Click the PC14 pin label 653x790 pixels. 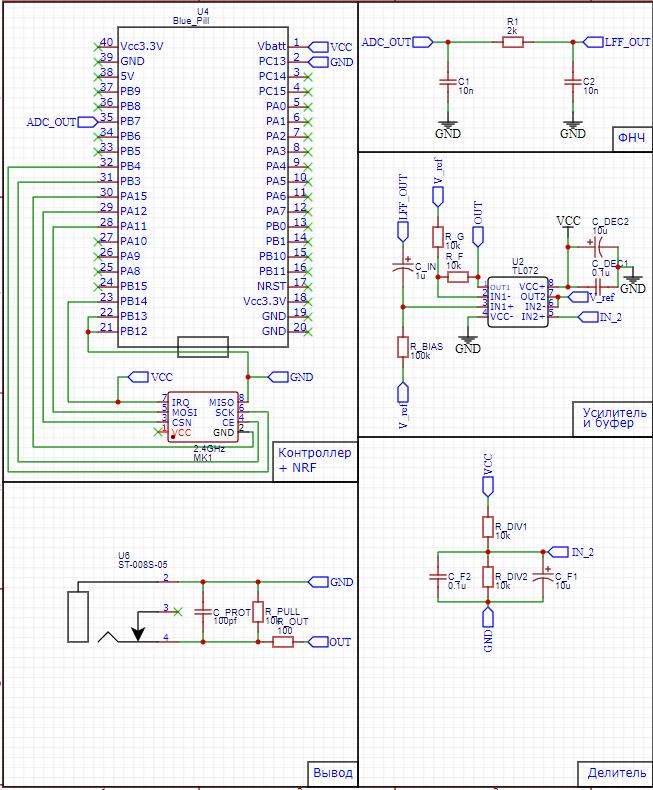pyautogui.click(x=272, y=76)
